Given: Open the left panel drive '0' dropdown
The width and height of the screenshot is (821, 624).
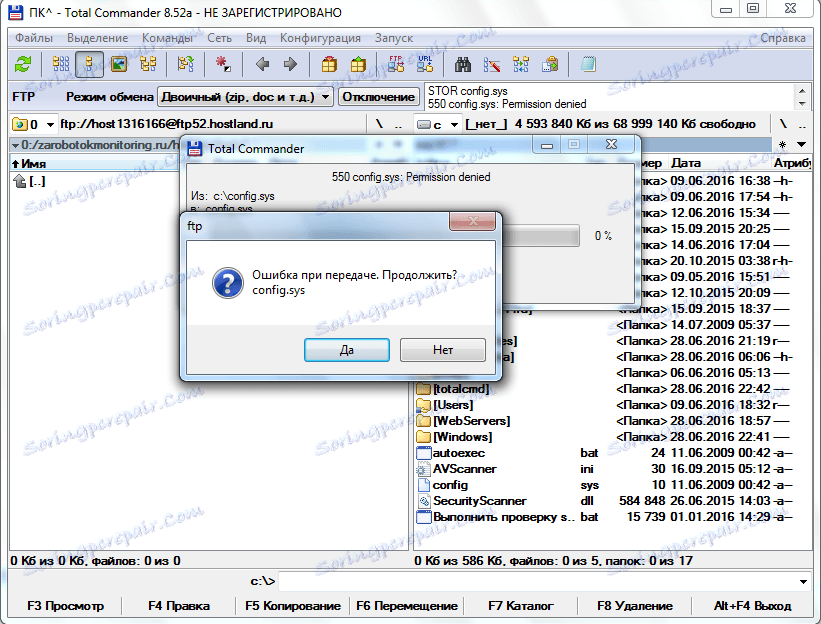Looking at the screenshot, I should (x=50, y=125).
